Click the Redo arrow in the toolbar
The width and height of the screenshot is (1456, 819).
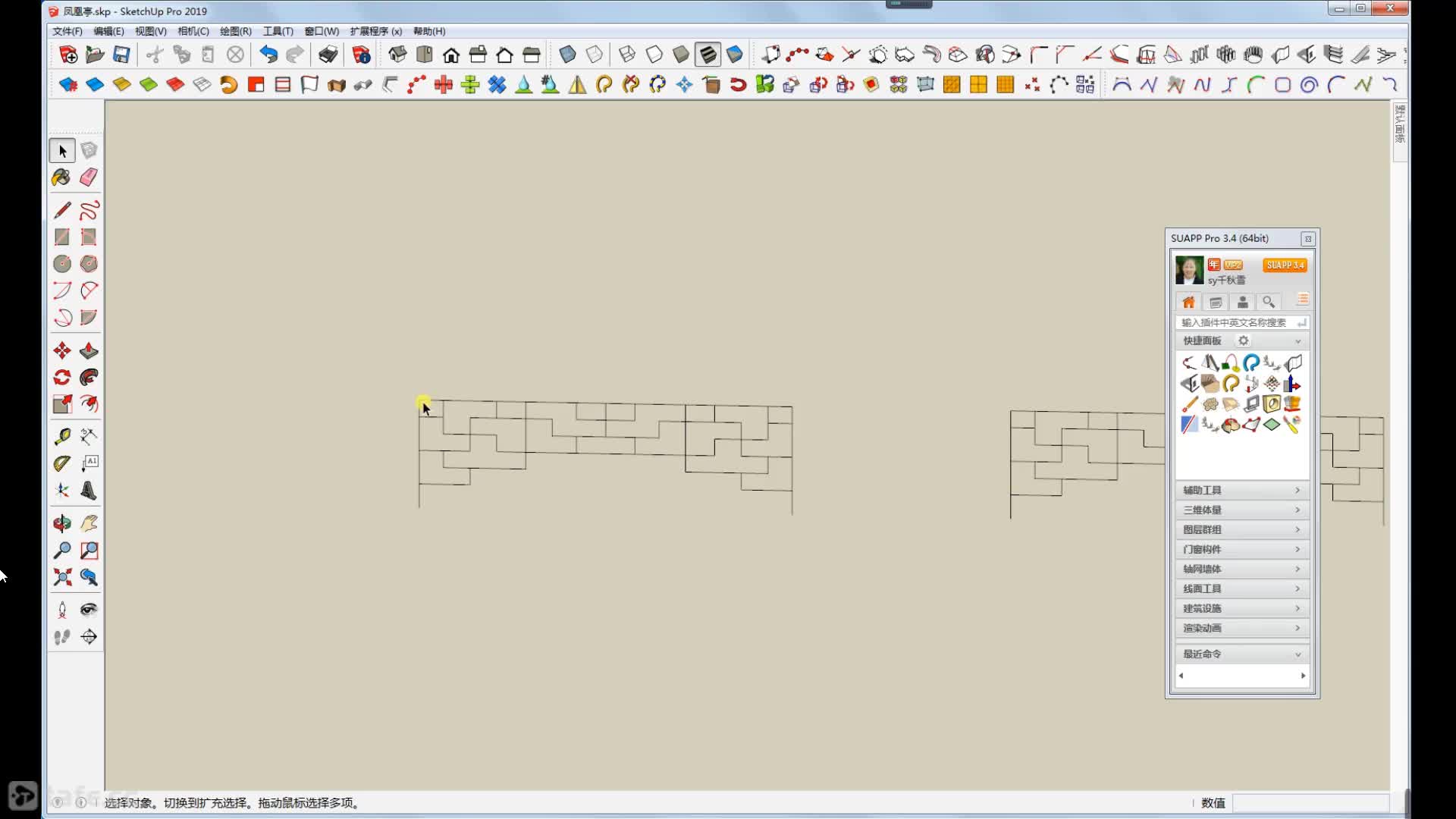(x=295, y=55)
